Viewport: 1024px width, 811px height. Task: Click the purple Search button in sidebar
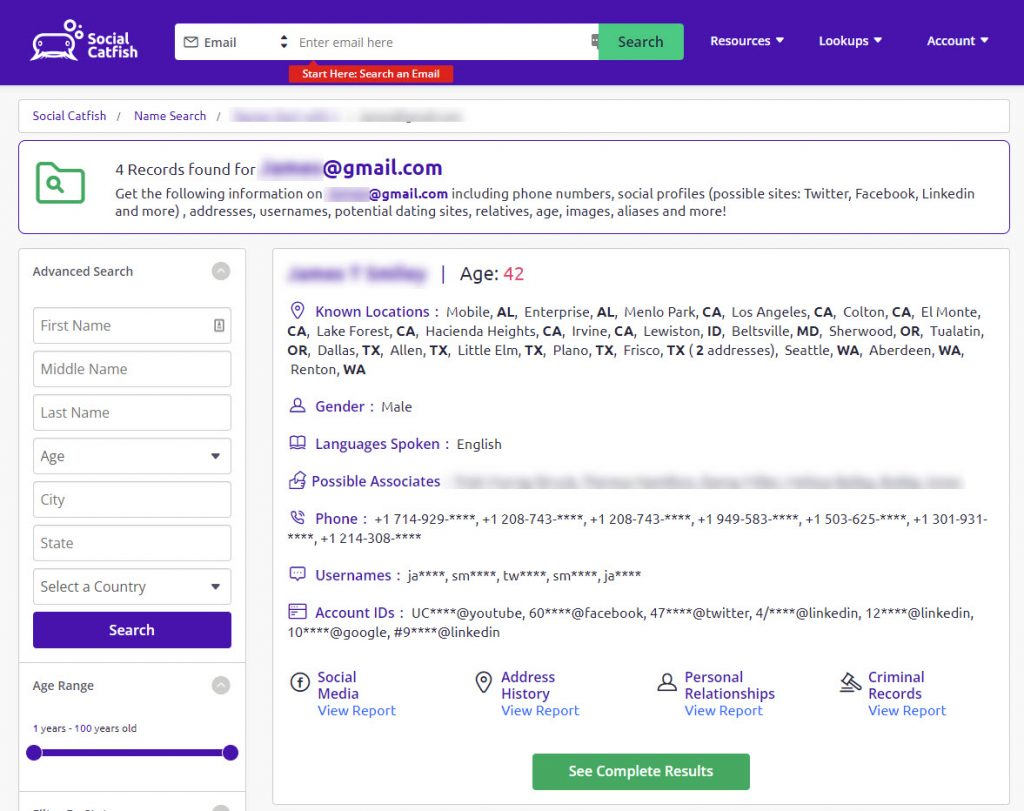(132, 630)
